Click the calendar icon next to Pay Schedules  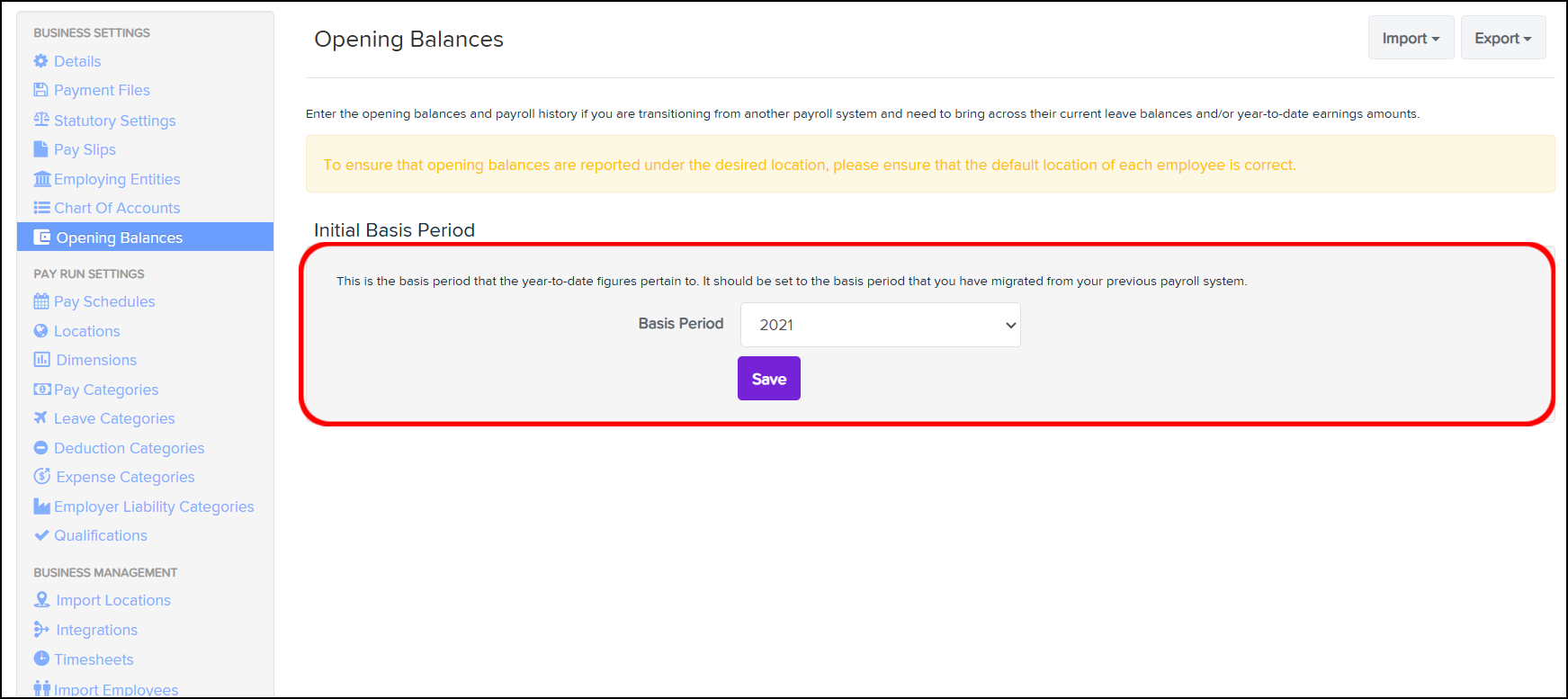41,301
